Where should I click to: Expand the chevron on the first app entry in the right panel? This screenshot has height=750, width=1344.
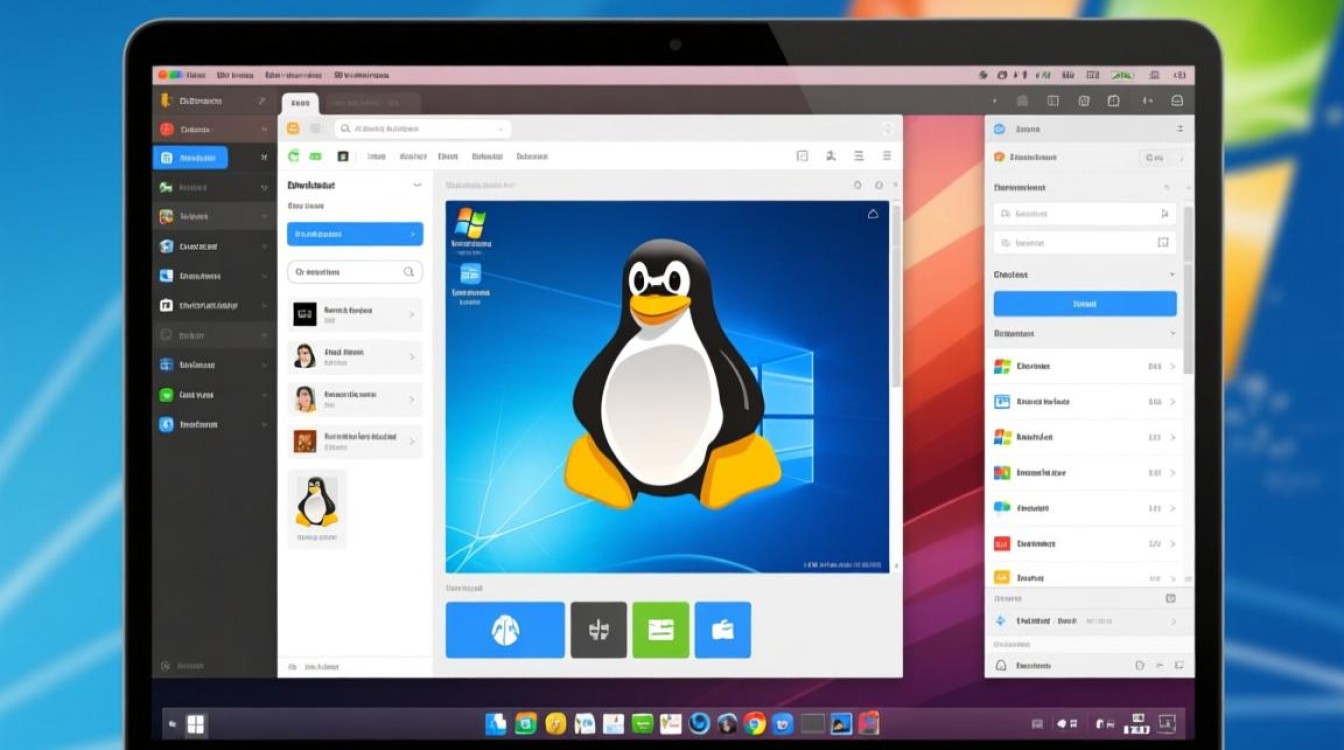coord(1172,365)
